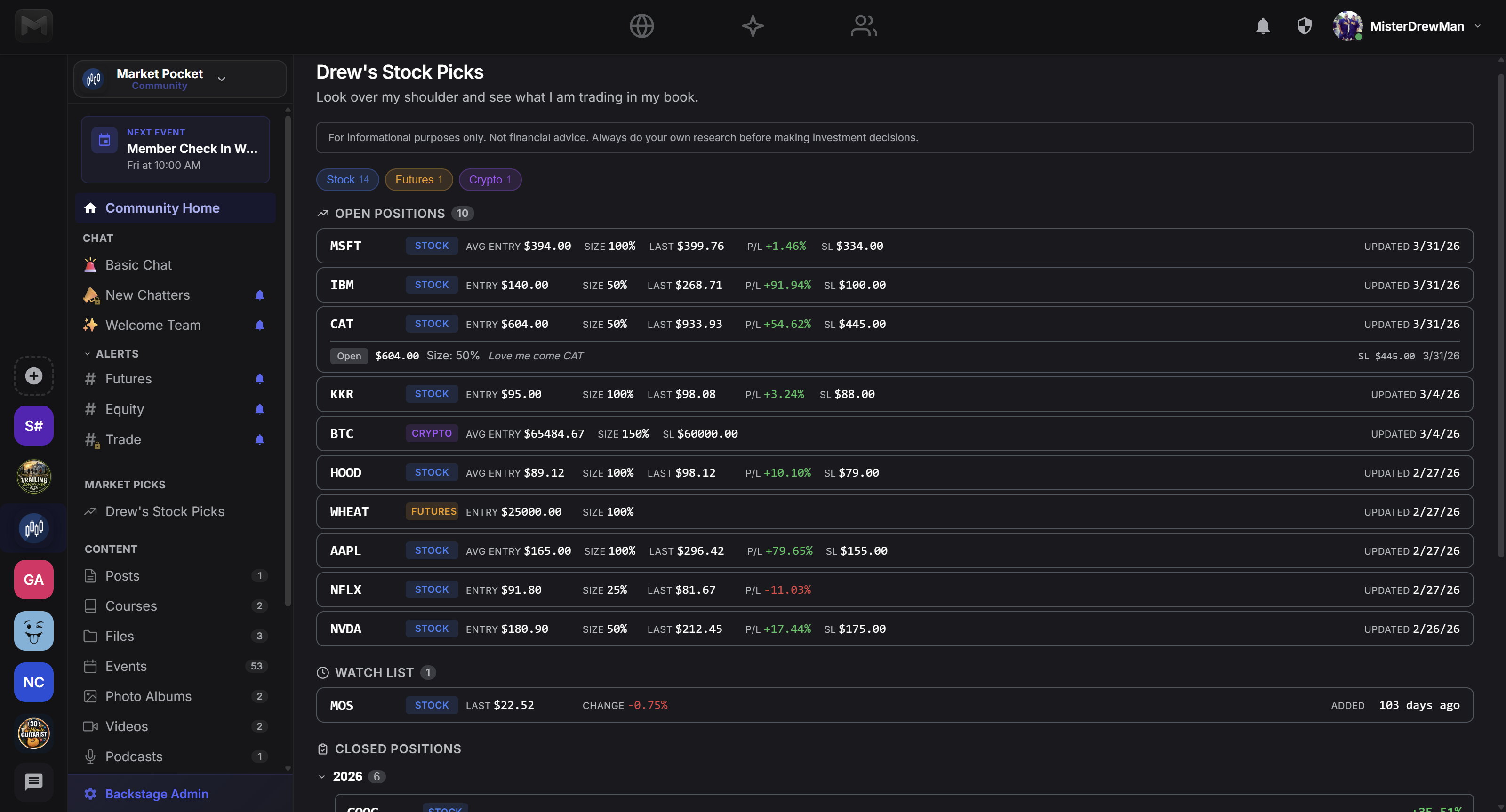Image resolution: width=1506 pixels, height=812 pixels.
Task: Open Drew's Stock Picks in sidebar
Action: click(x=176, y=511)
